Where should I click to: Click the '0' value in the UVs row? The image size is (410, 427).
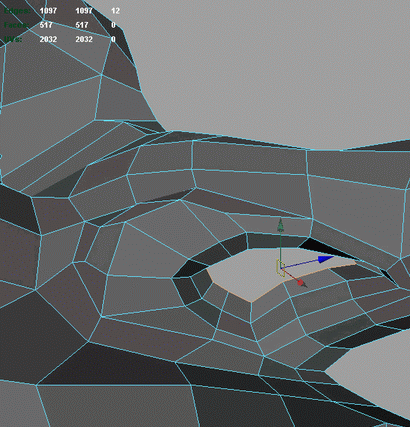point(113,39)
